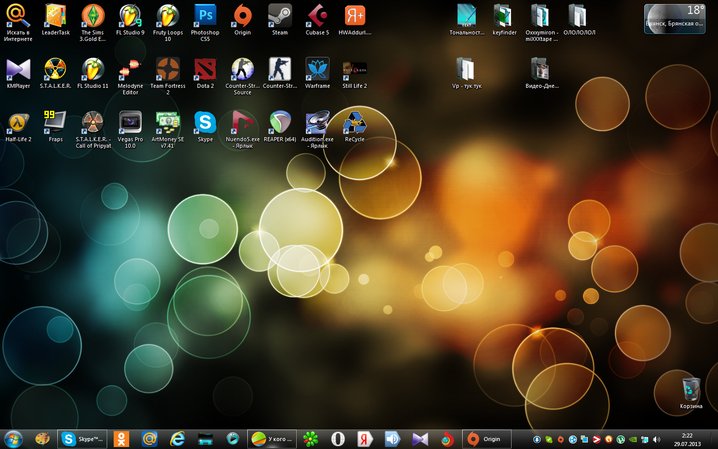The width and height of the screenshot is (718, 449).
Task: Launch Photoshop CS5 from desktop
Action: click(205, 23)
